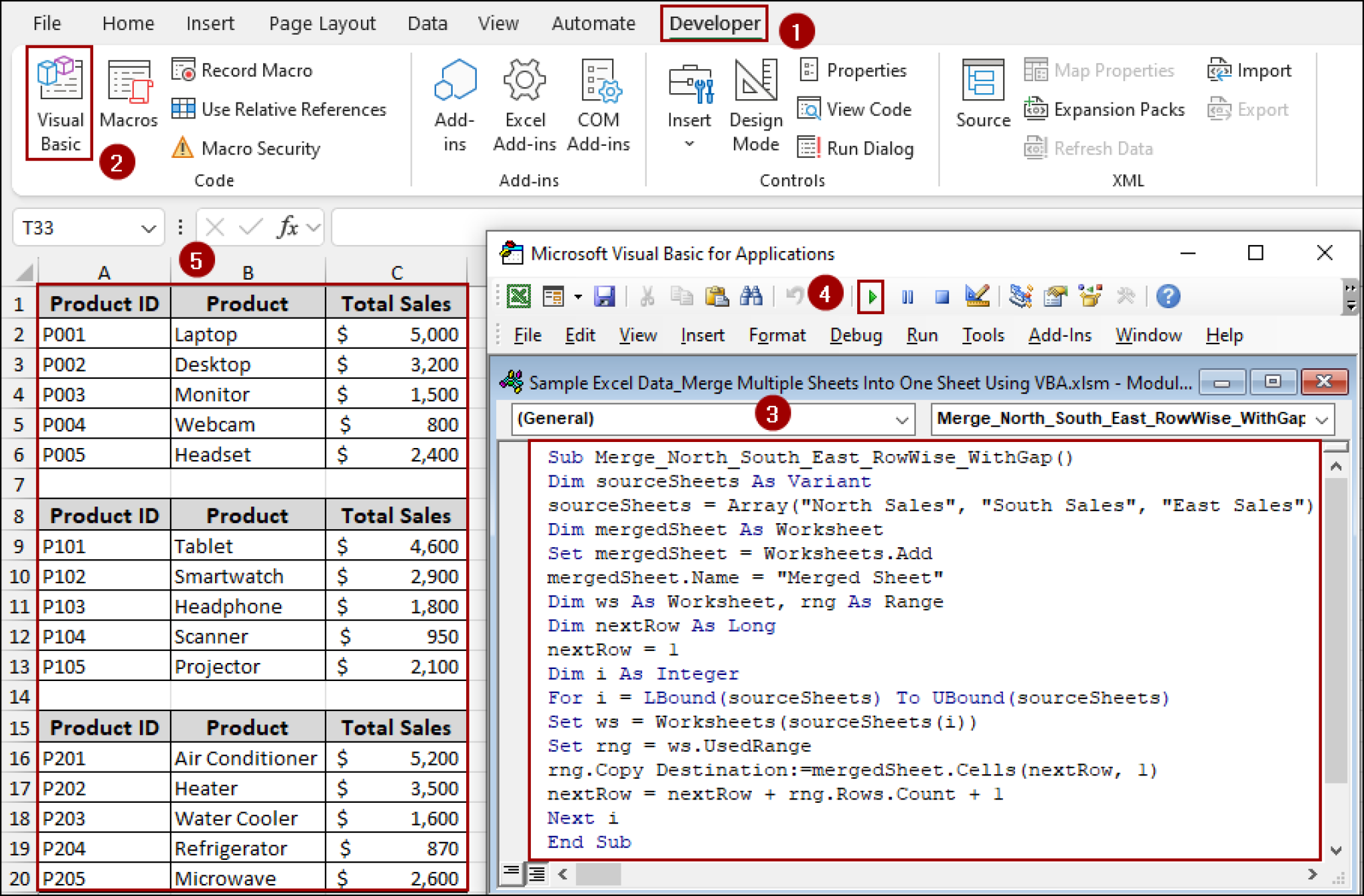Screen dimensions: 1364x896
Task: Click the Record Macro icon
Action: [184, 69]
